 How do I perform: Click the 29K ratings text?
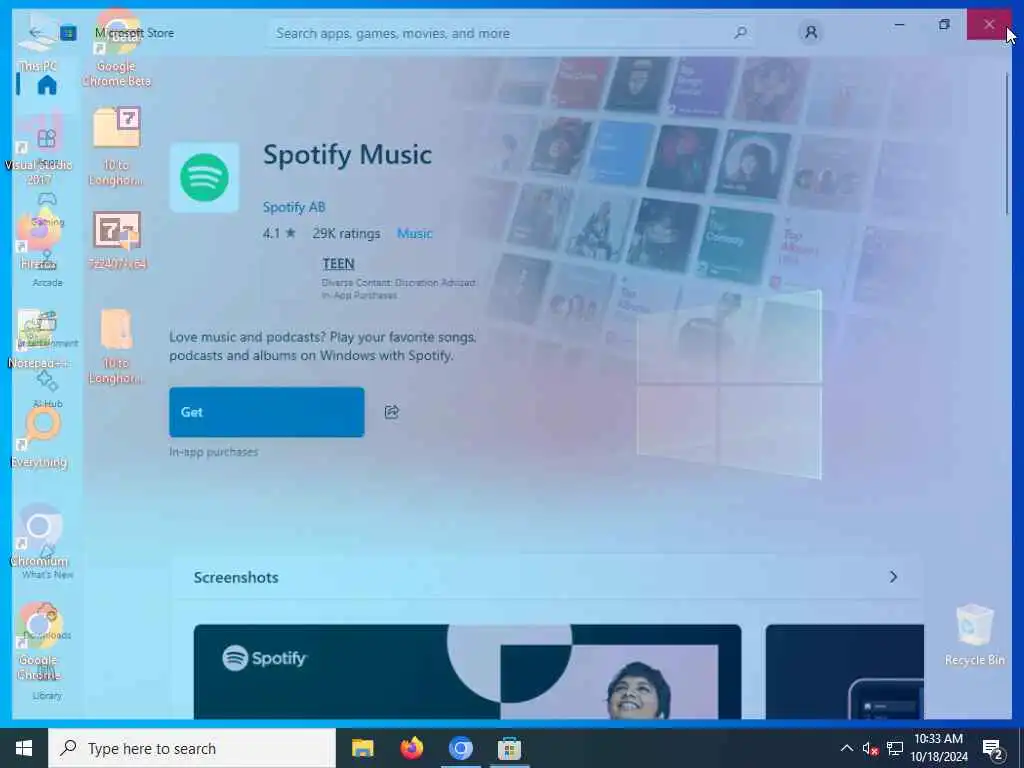click(x=346, y=233)
